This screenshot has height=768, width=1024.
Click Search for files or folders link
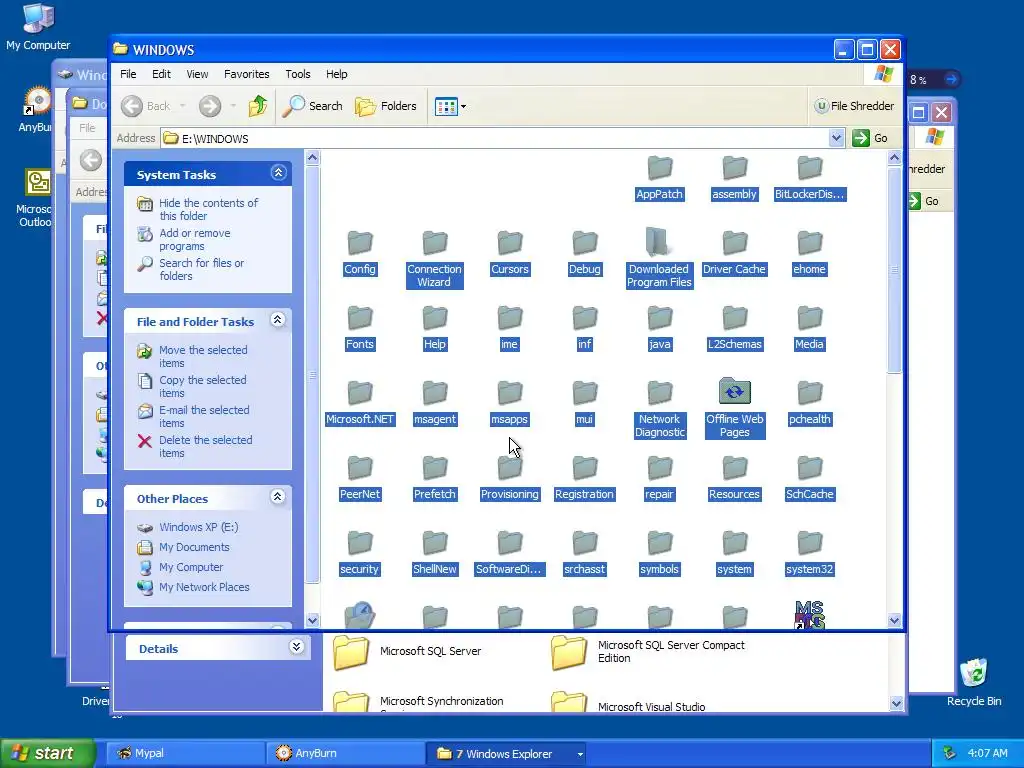click(x=201, y=269)
